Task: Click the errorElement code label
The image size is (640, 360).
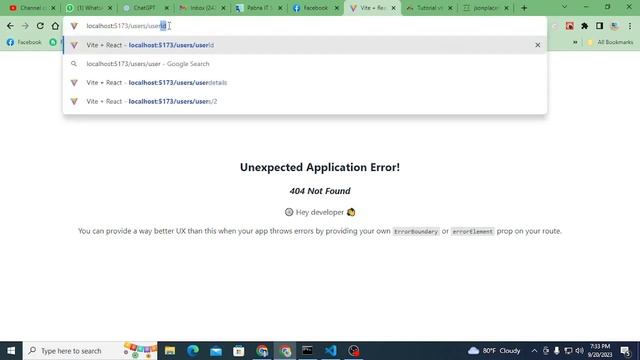Action: point(472,231)
